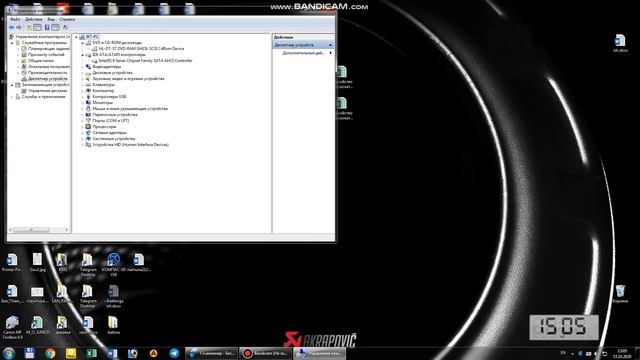Select the Мониторы category
The width and height of the screenshot is (640, 360).
[102, 102]
